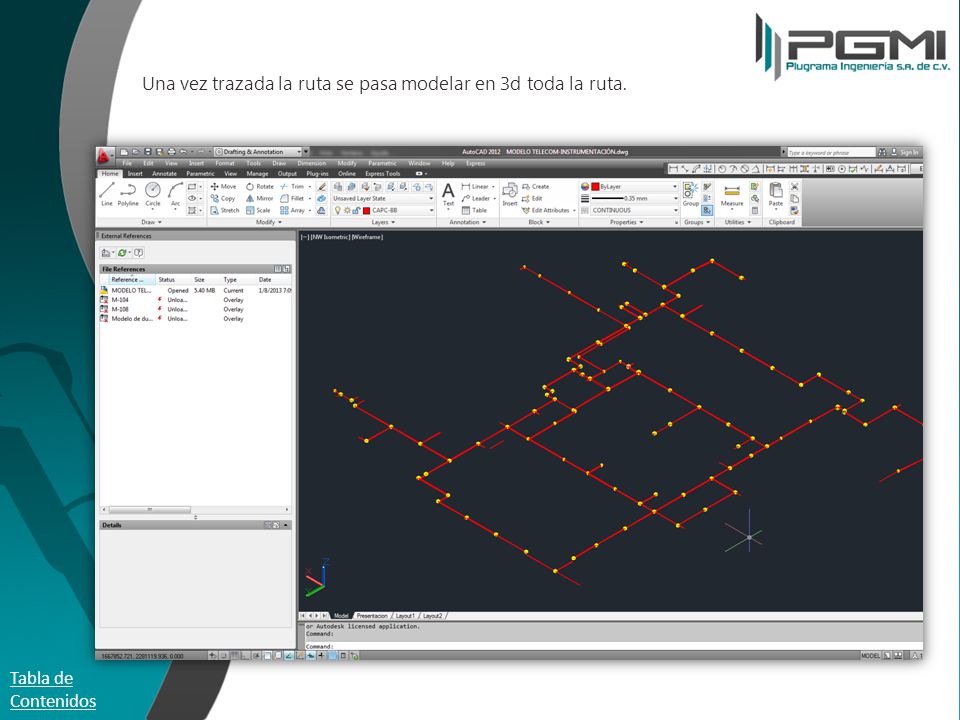
Task: Open the File menu
Action: pos(127,163)
